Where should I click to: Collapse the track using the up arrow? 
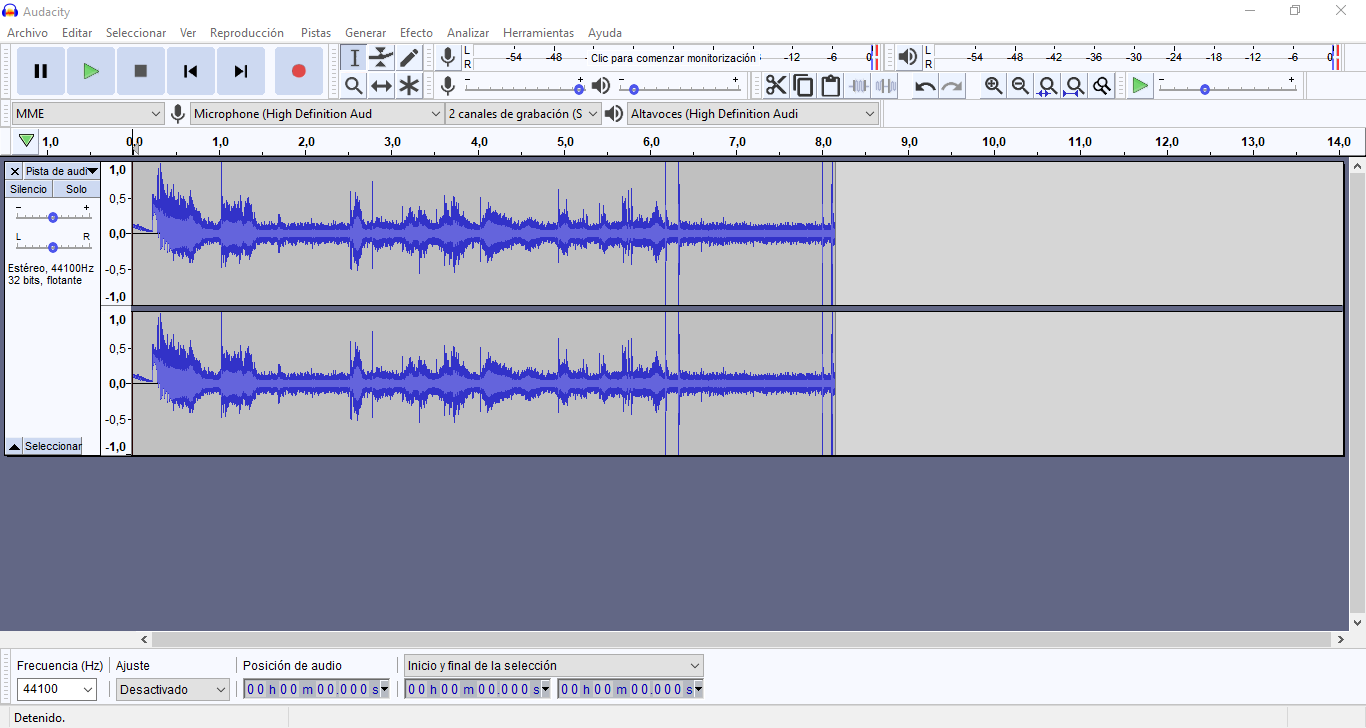pos(15,446)
